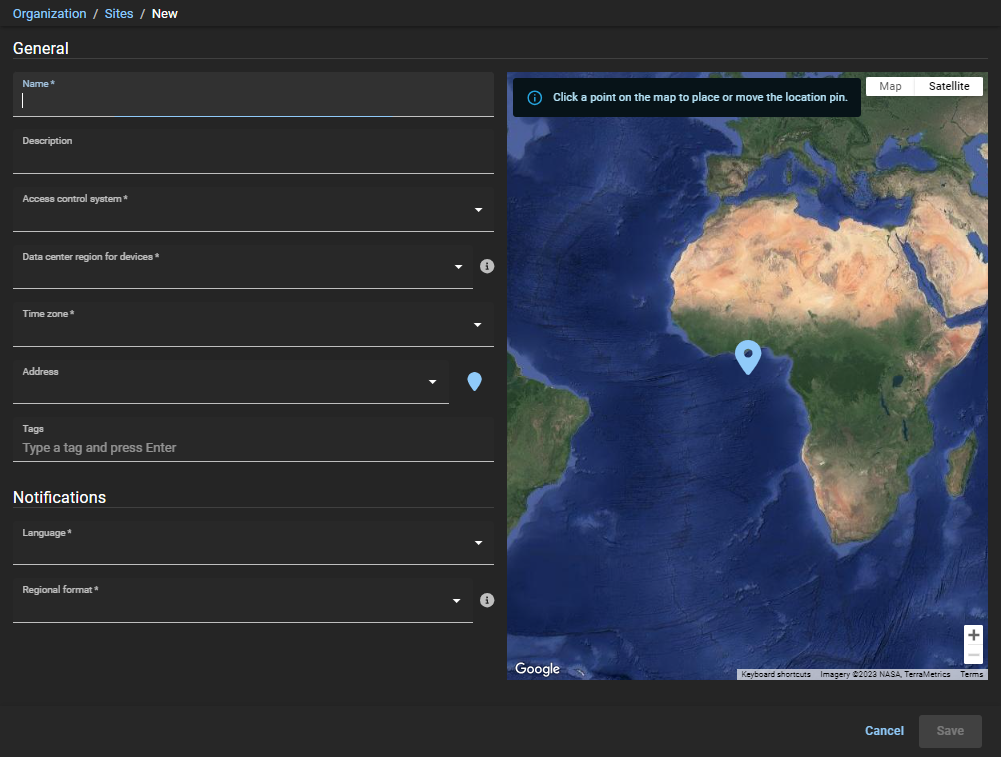The height and width of the screenshot is (757, 1001).
Task: Click into the Name input field
Action: click(253, 100)
